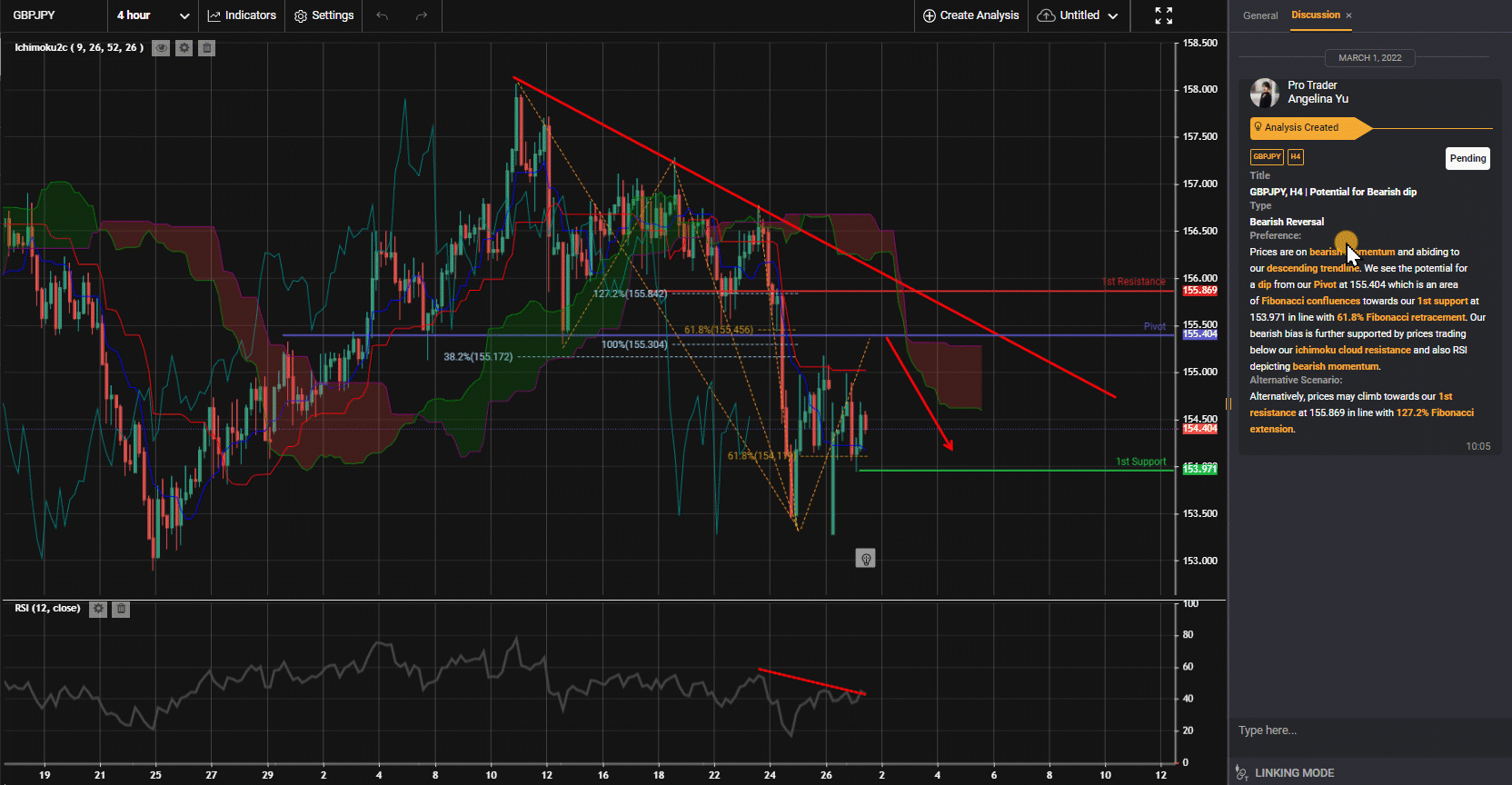This screenshot has width=1512, height=785.
Task: Click the Ichimoku2c indicator title
Action: [79, 47]
